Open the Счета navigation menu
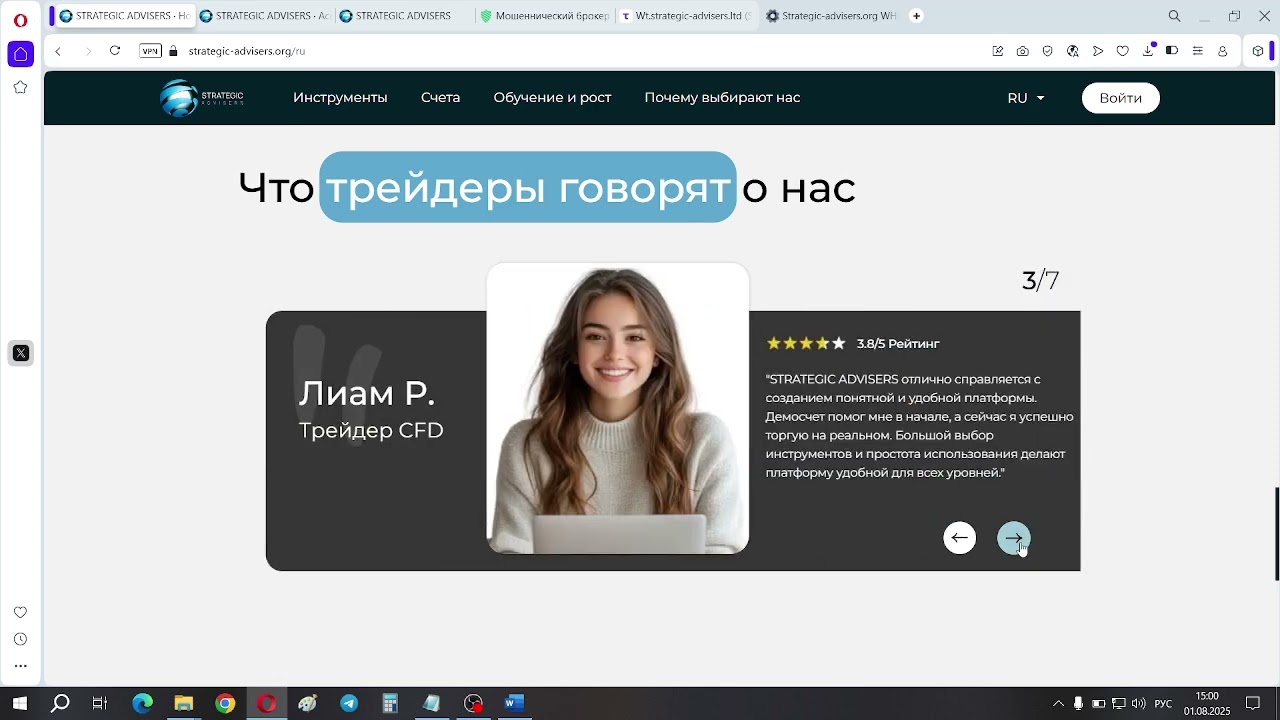 [x=440, y=97]
